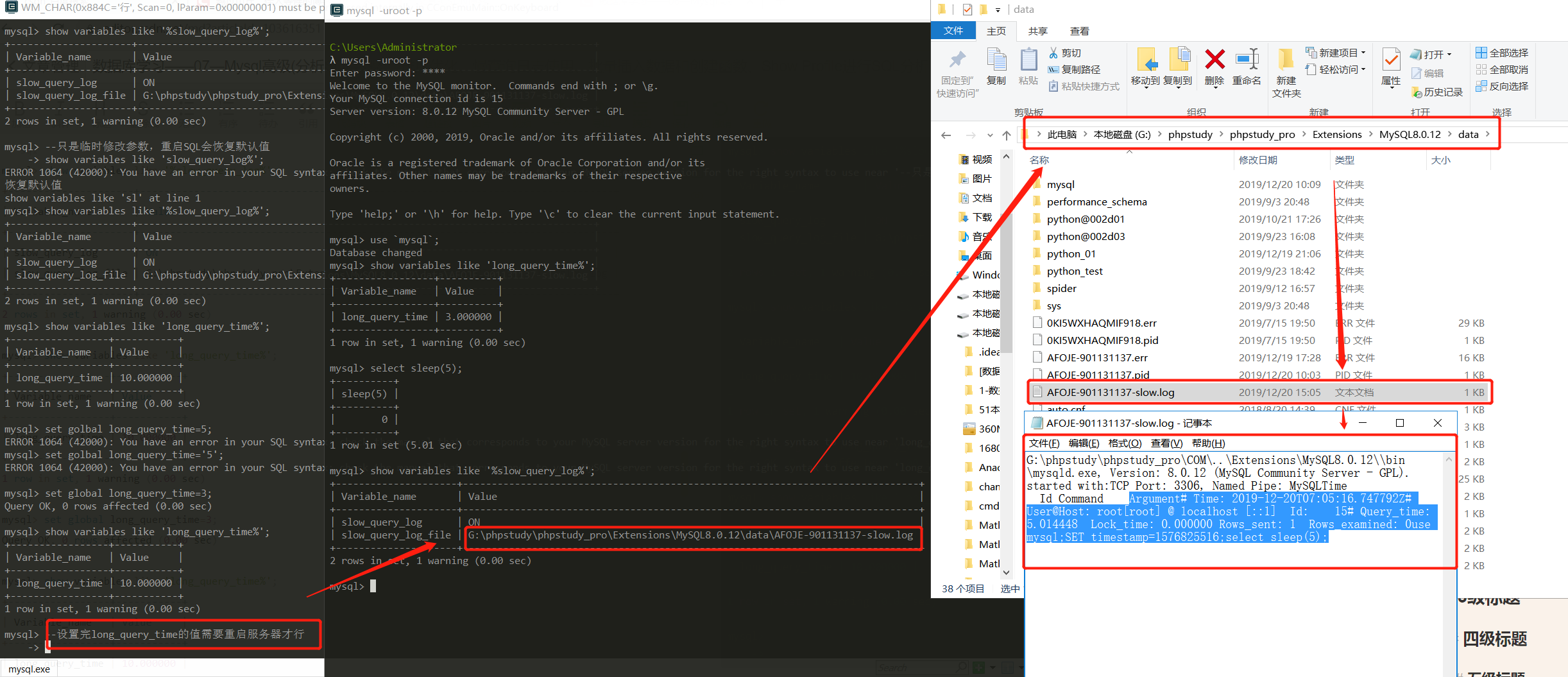Click the Pin to Quick Access icon

point(957,60)
